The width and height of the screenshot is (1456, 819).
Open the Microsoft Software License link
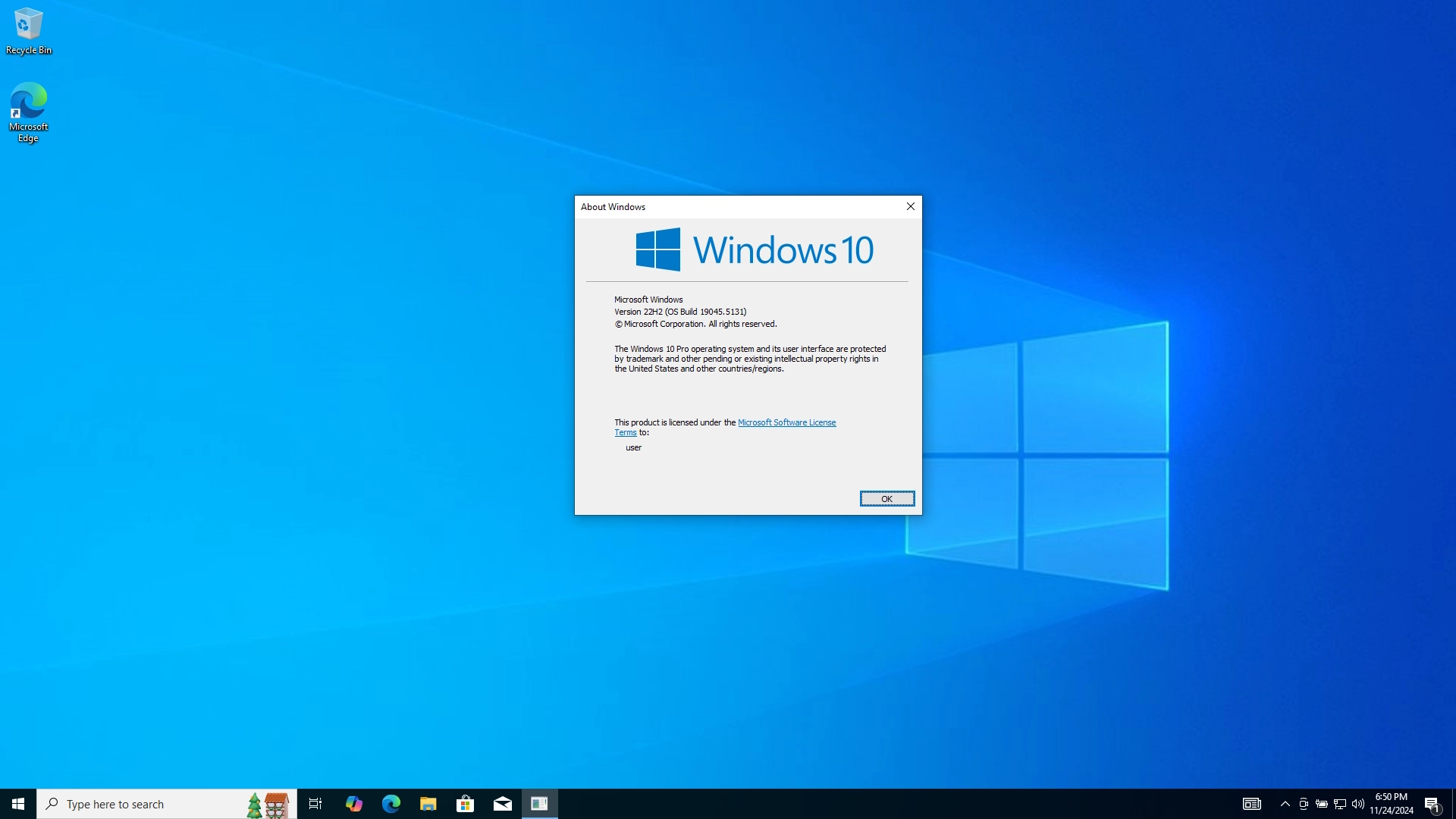tap(786, 423)
